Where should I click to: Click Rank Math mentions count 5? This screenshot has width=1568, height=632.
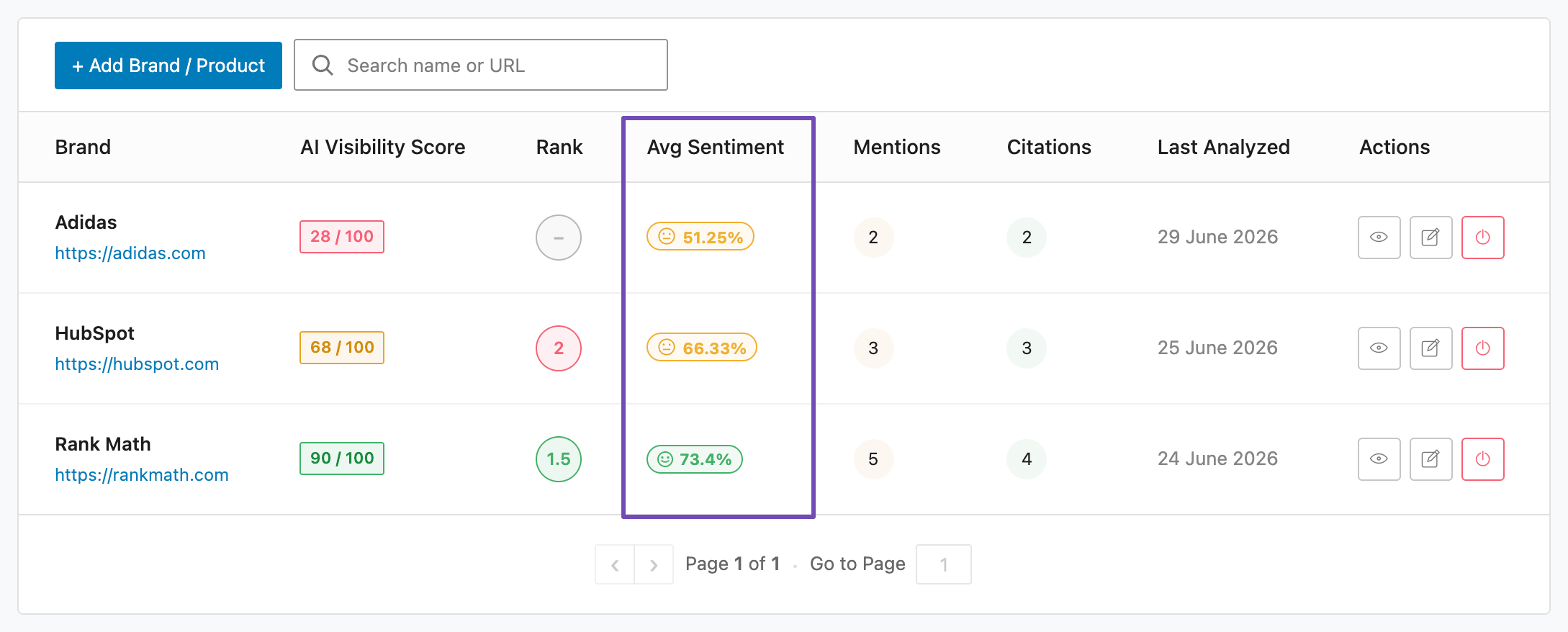coord(873,459)
